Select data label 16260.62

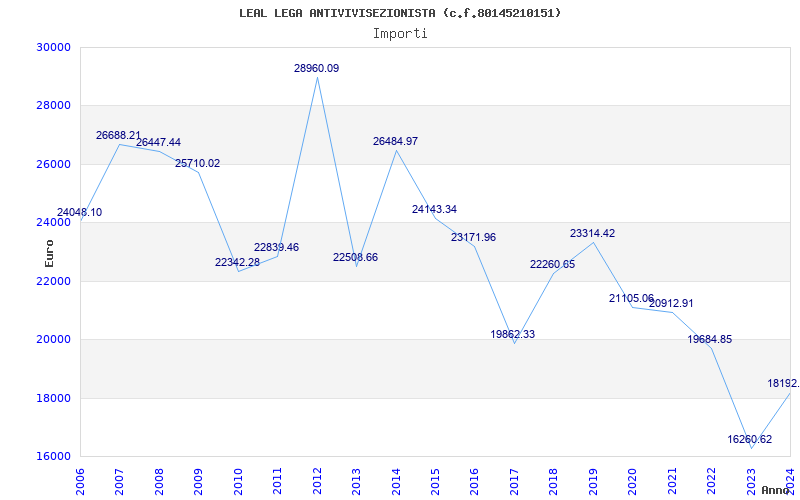(749, 440)
